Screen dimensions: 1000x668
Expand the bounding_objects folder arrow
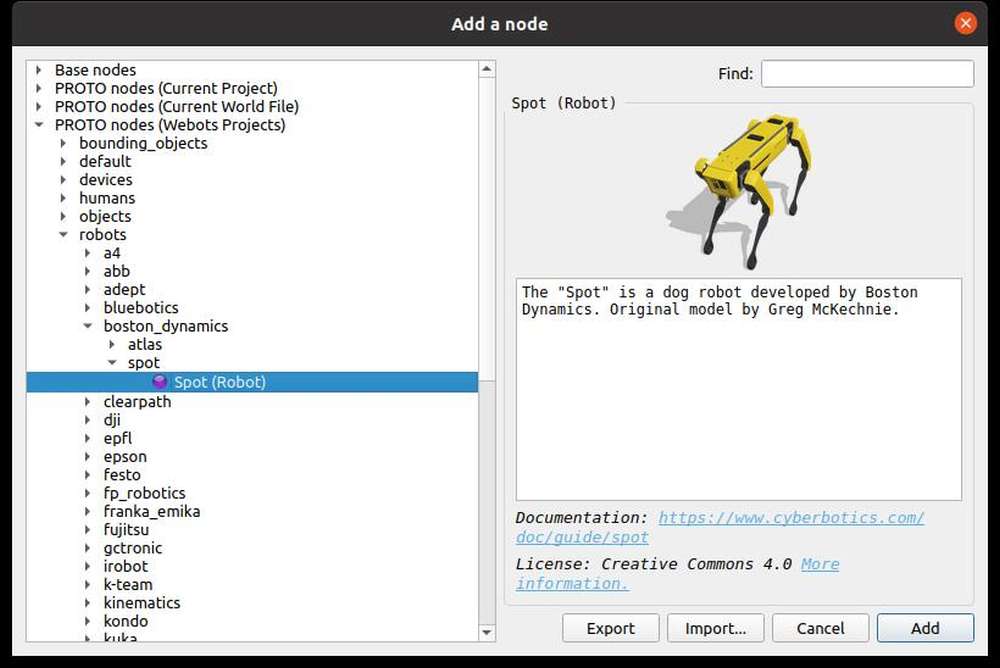coord(63,143)
